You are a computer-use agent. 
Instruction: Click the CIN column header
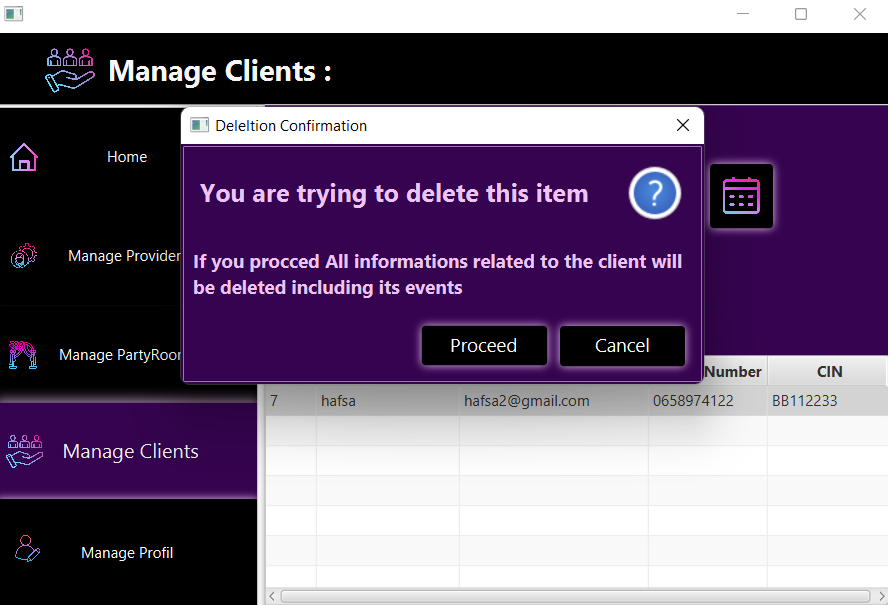point(827,372)
